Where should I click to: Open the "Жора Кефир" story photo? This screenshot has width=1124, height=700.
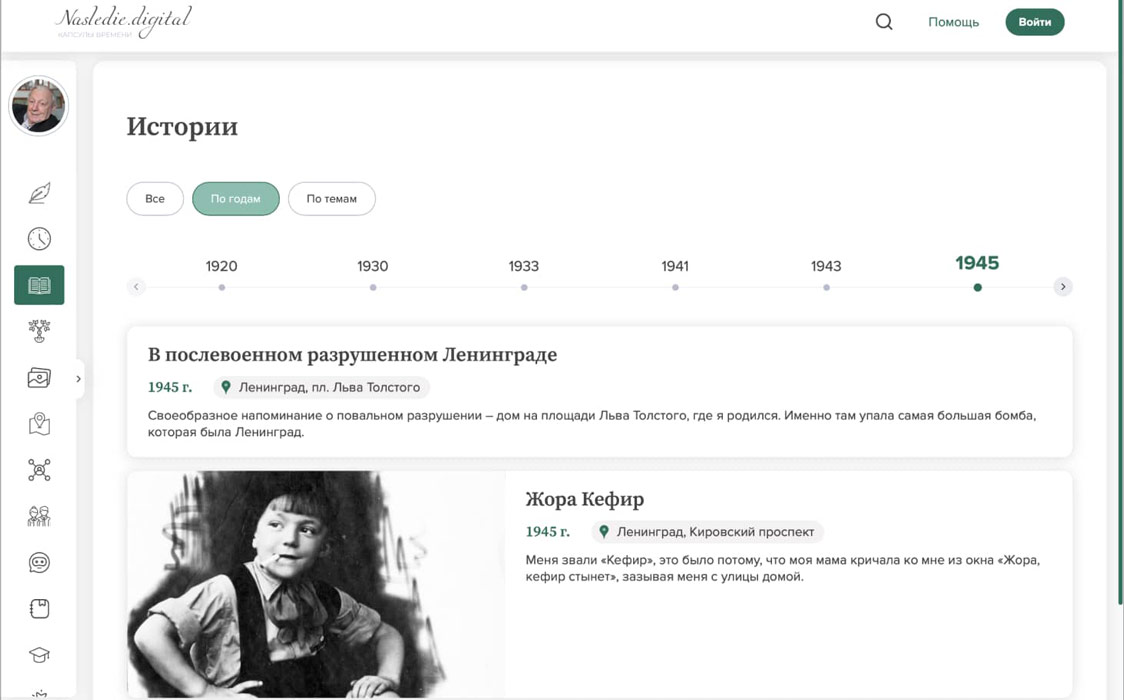pos(316,583)
